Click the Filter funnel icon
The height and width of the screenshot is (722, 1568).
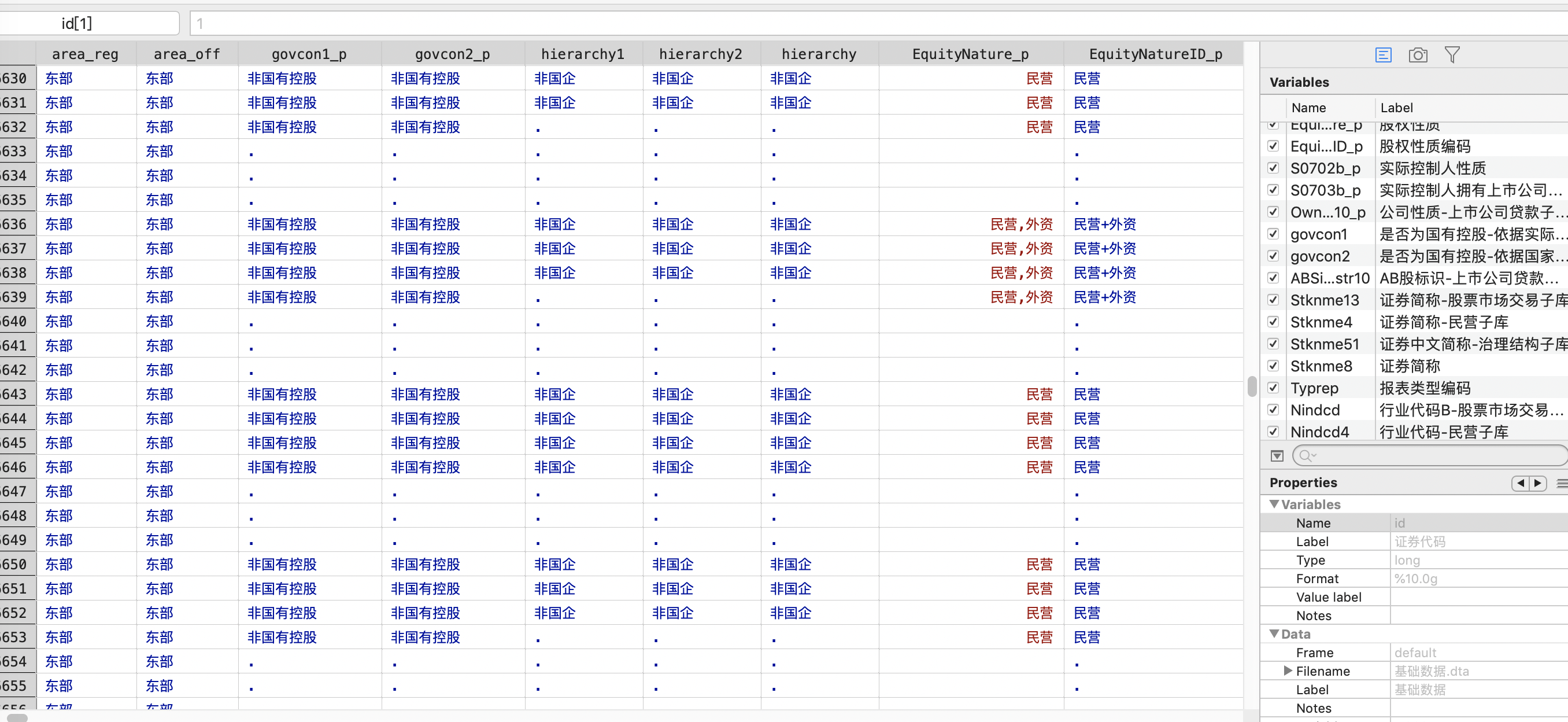coord(1452,56)
